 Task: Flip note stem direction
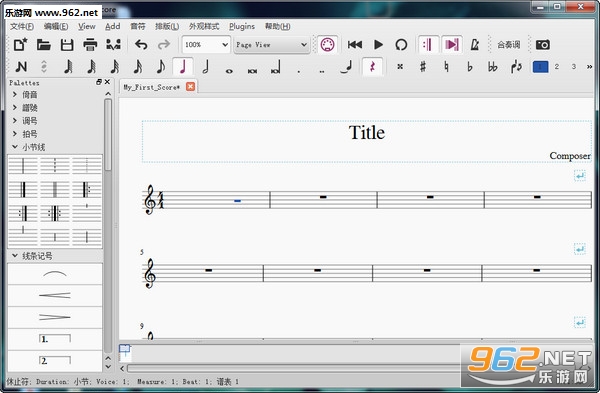click(x=516, y=67)
